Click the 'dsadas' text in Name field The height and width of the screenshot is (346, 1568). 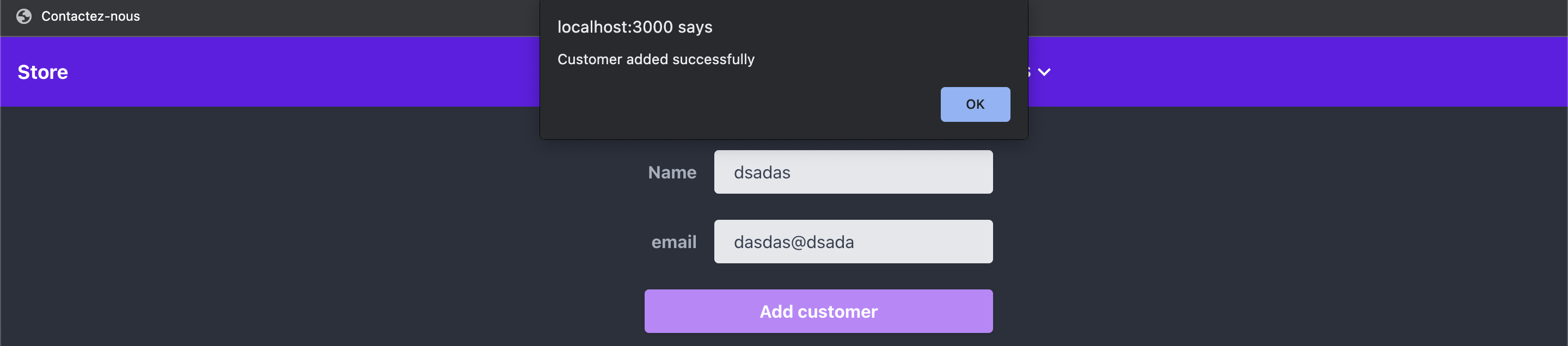(x=762, y=172)
